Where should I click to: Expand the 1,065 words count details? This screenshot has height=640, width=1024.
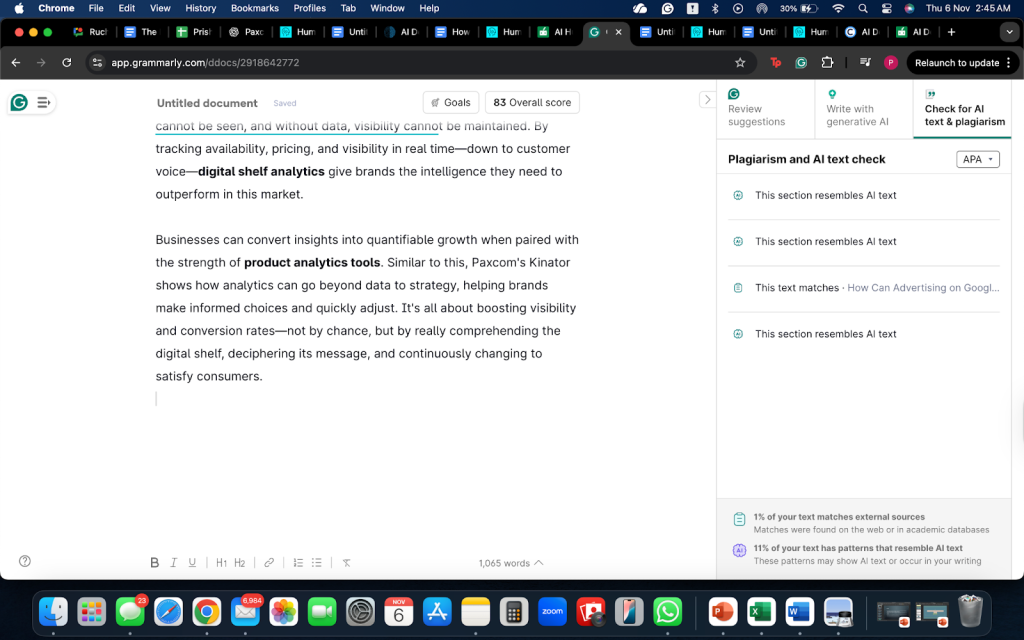(x=511, y=563)
